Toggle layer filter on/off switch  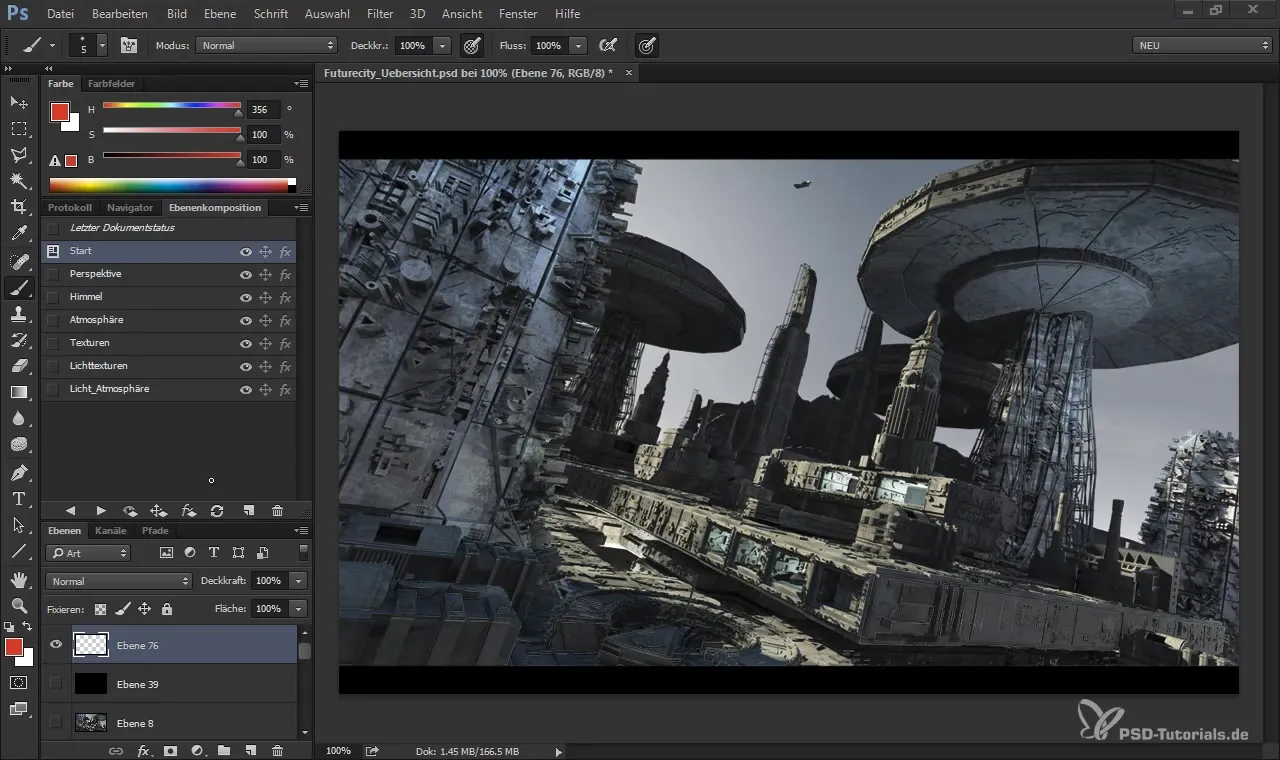tap(303, 552)
